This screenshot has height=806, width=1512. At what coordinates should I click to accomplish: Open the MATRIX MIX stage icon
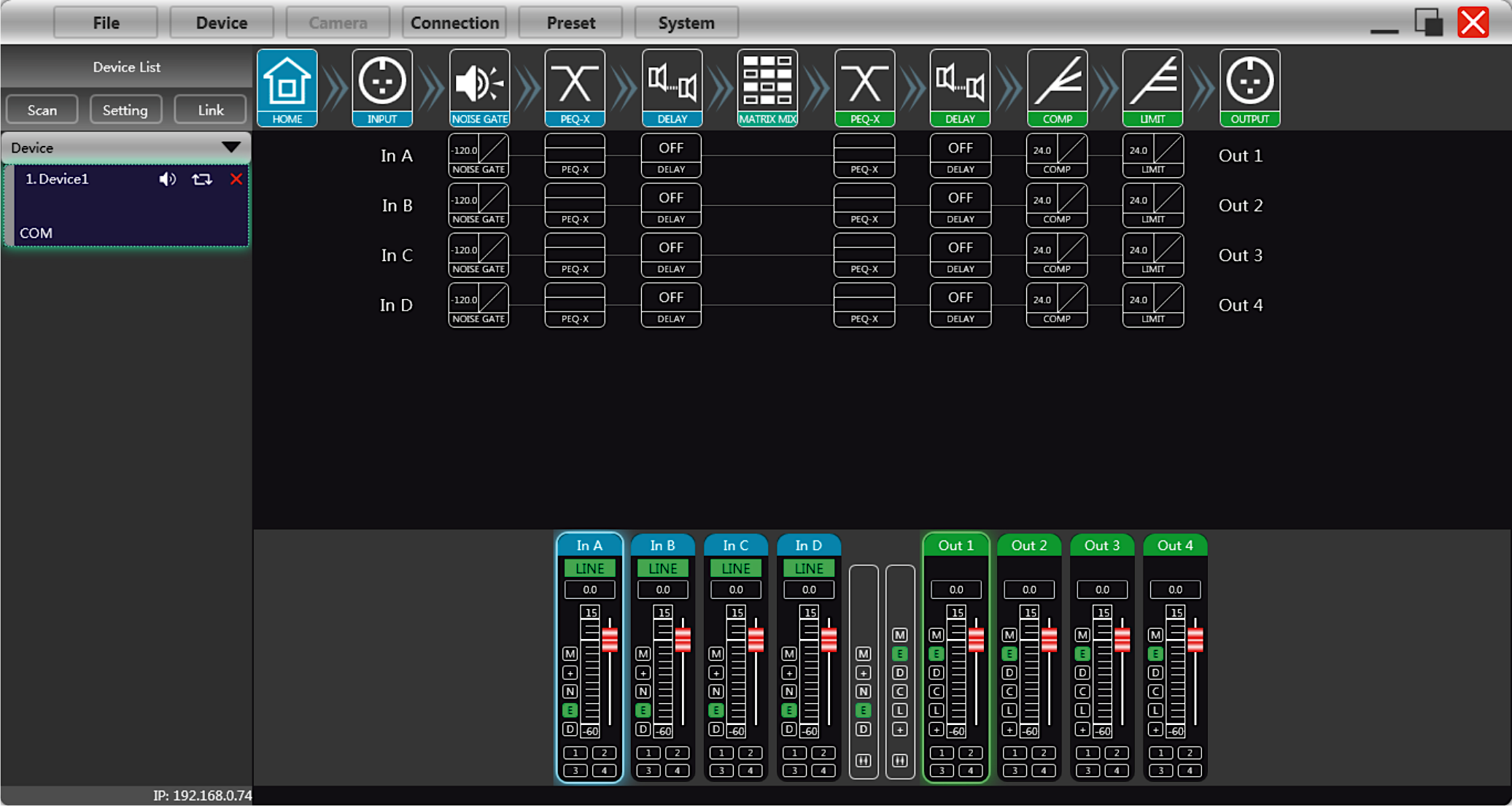point(767,88)
